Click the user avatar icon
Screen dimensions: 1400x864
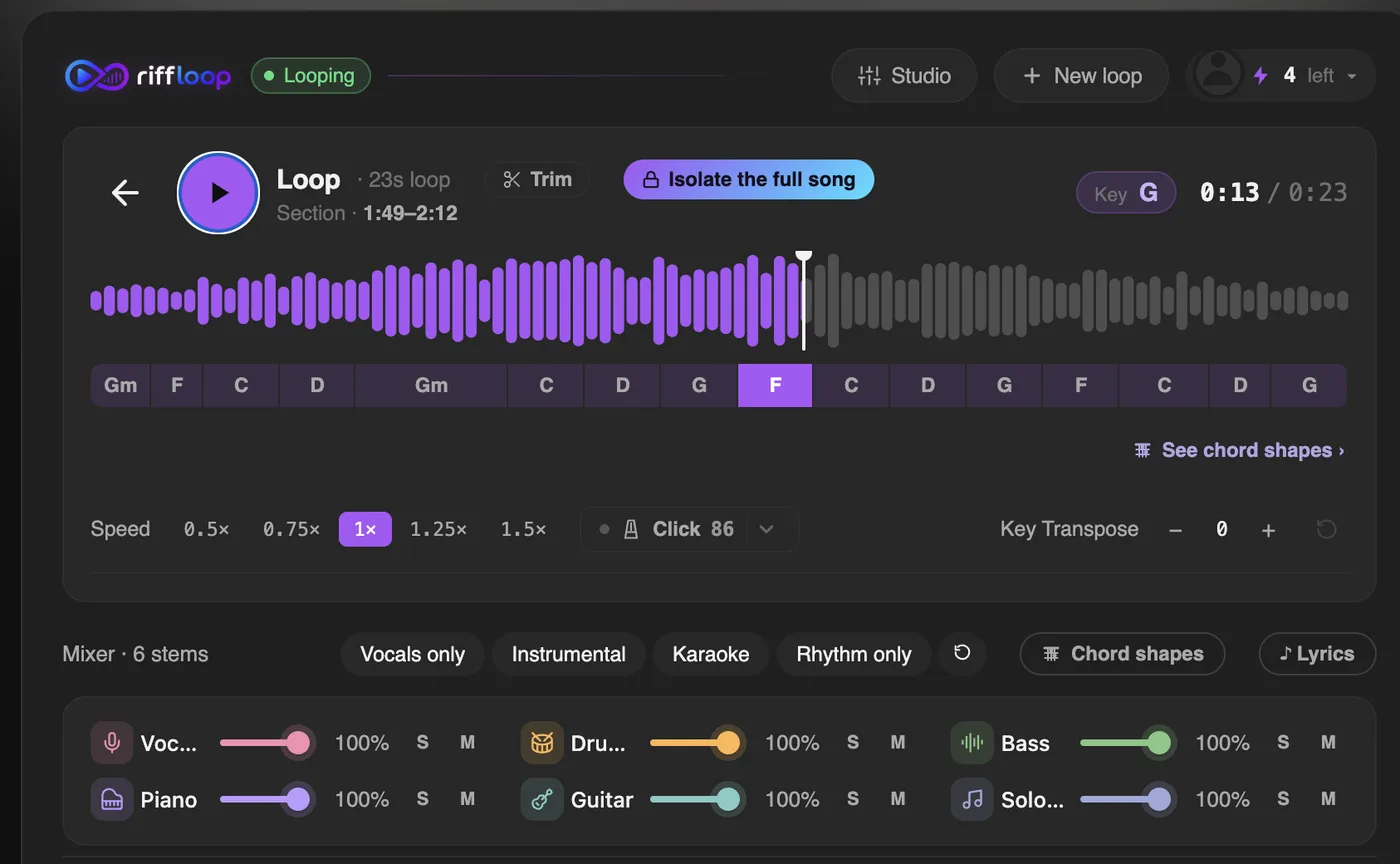pyautogui.click(x=1218, y=75)
